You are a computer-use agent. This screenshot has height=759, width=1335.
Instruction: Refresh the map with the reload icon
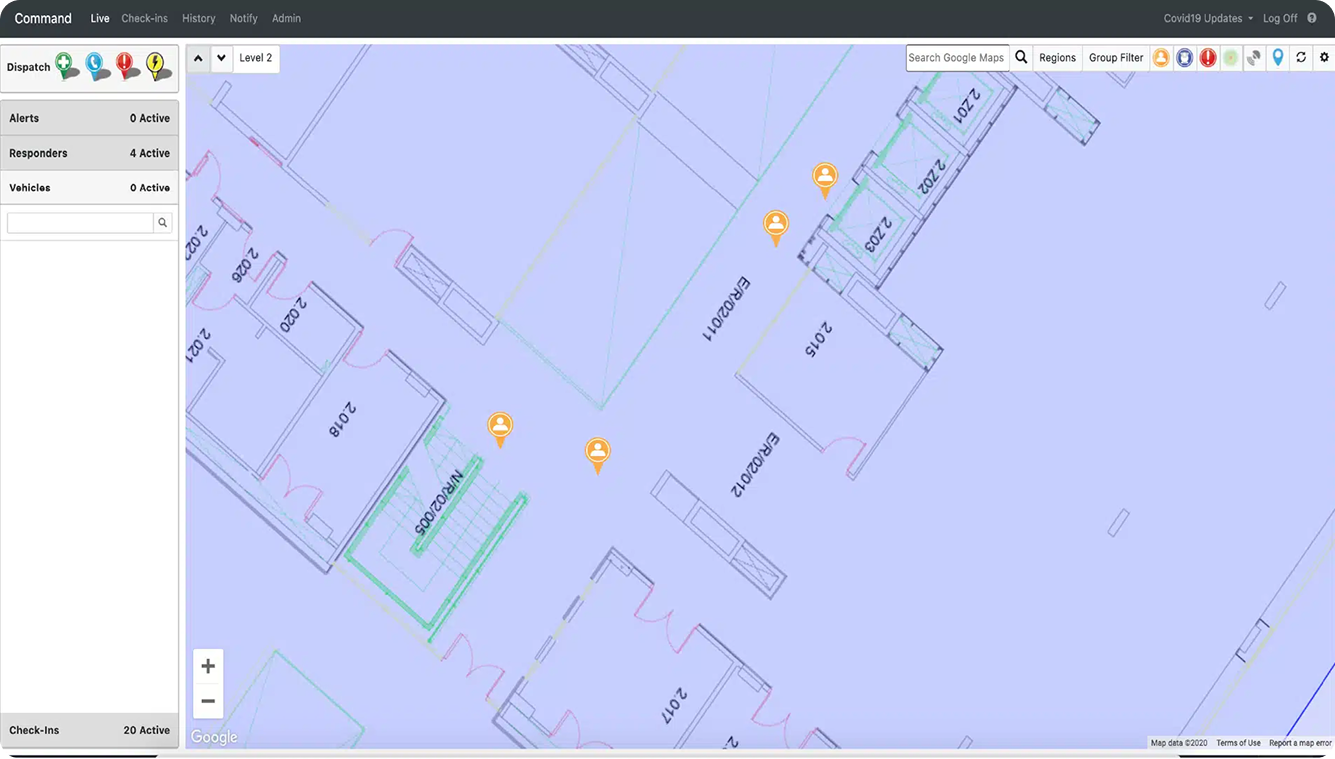tap(1301, 58)
